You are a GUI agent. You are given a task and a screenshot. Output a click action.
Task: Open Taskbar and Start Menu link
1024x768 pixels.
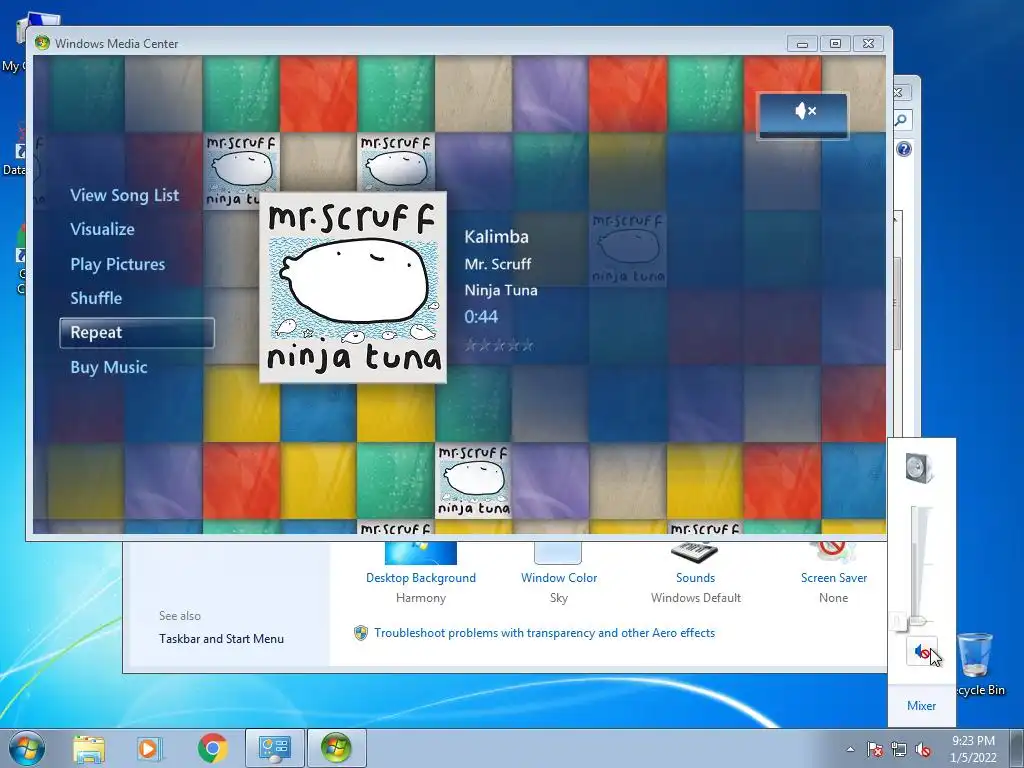pyautogui.click(x=221, y=639)
